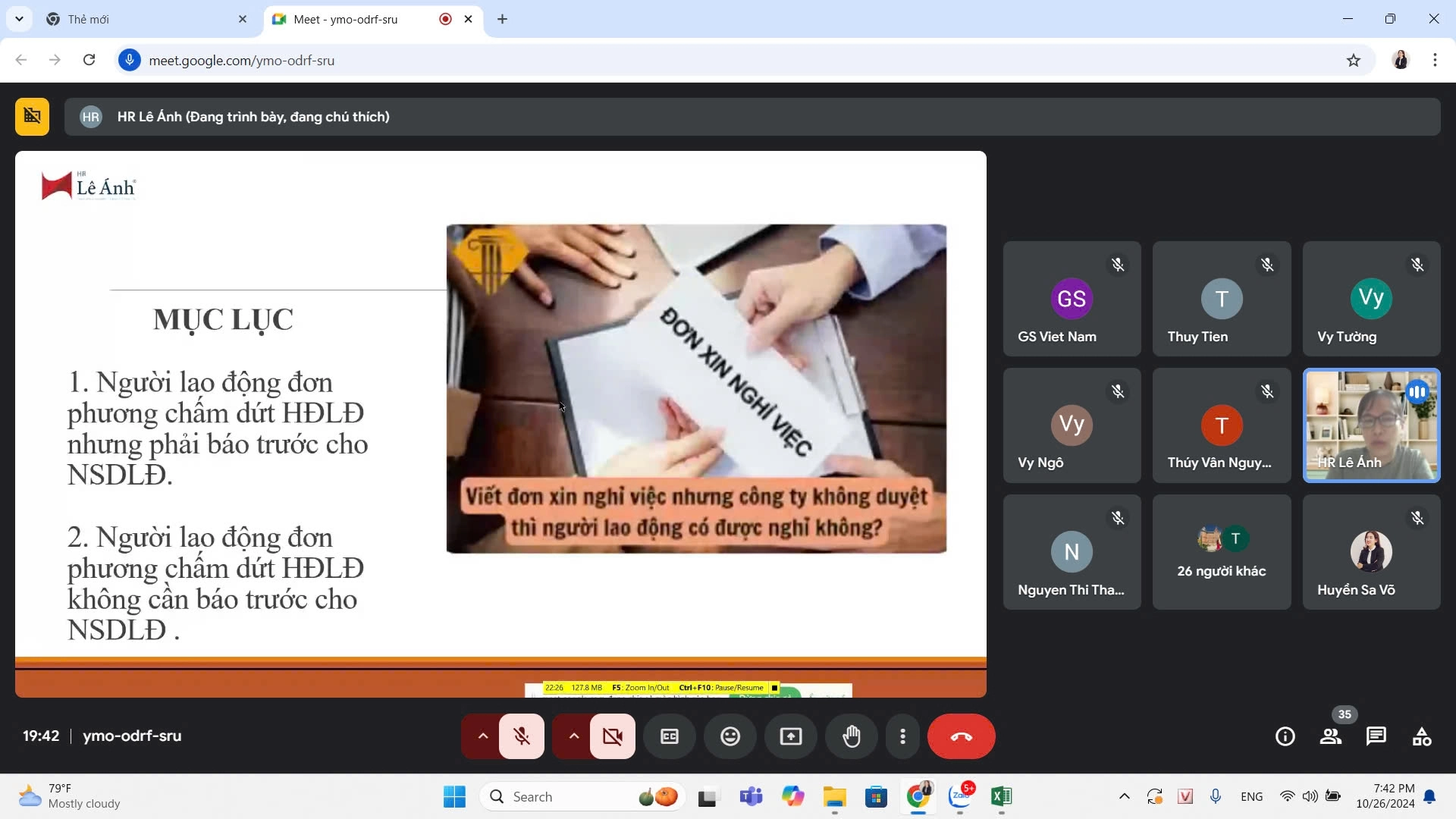Turn on closed captions
The image size is (1456, 819).
coord(670,736)
